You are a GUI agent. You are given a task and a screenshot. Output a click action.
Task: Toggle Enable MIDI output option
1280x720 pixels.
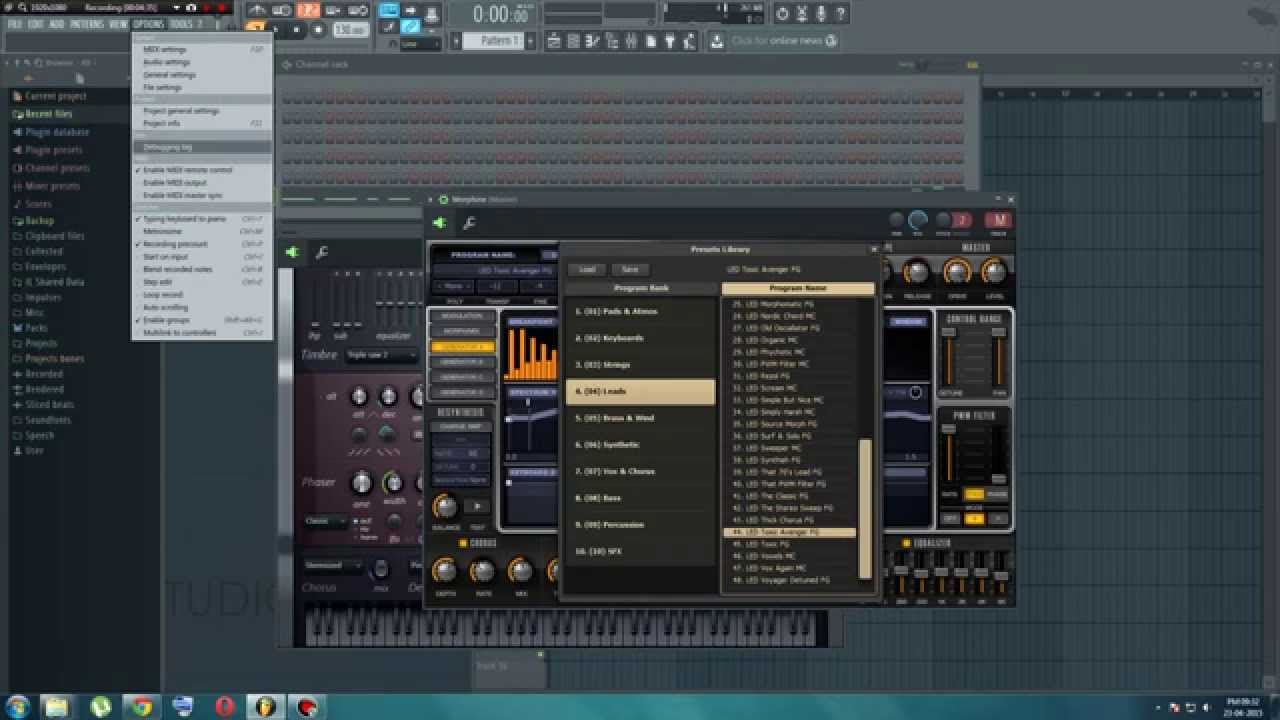pyautogui.click(x=202, y=183)
